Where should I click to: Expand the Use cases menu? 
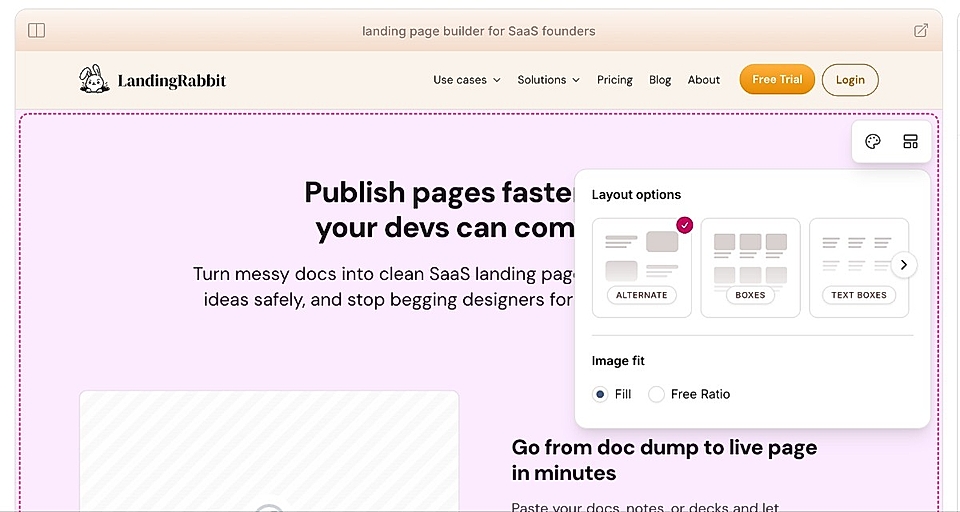coord(467,80)
